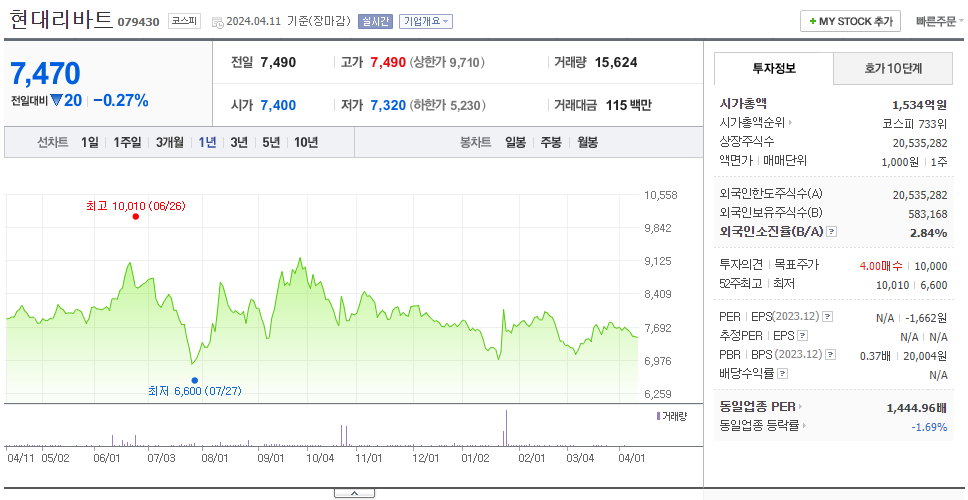Switch to the 호가10단계 tab
This screenshot has height=500, width=968.
tap(893, 69)
